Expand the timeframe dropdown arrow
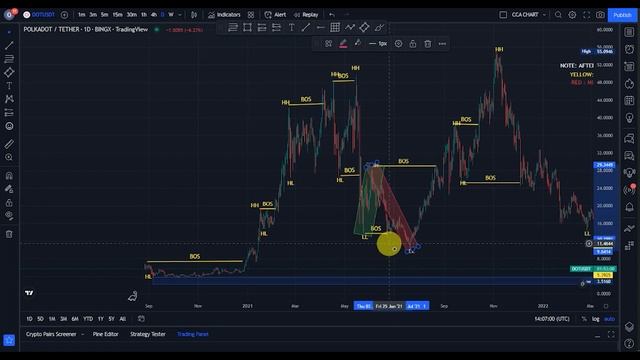The image size is (640, 360). (180, 15)
